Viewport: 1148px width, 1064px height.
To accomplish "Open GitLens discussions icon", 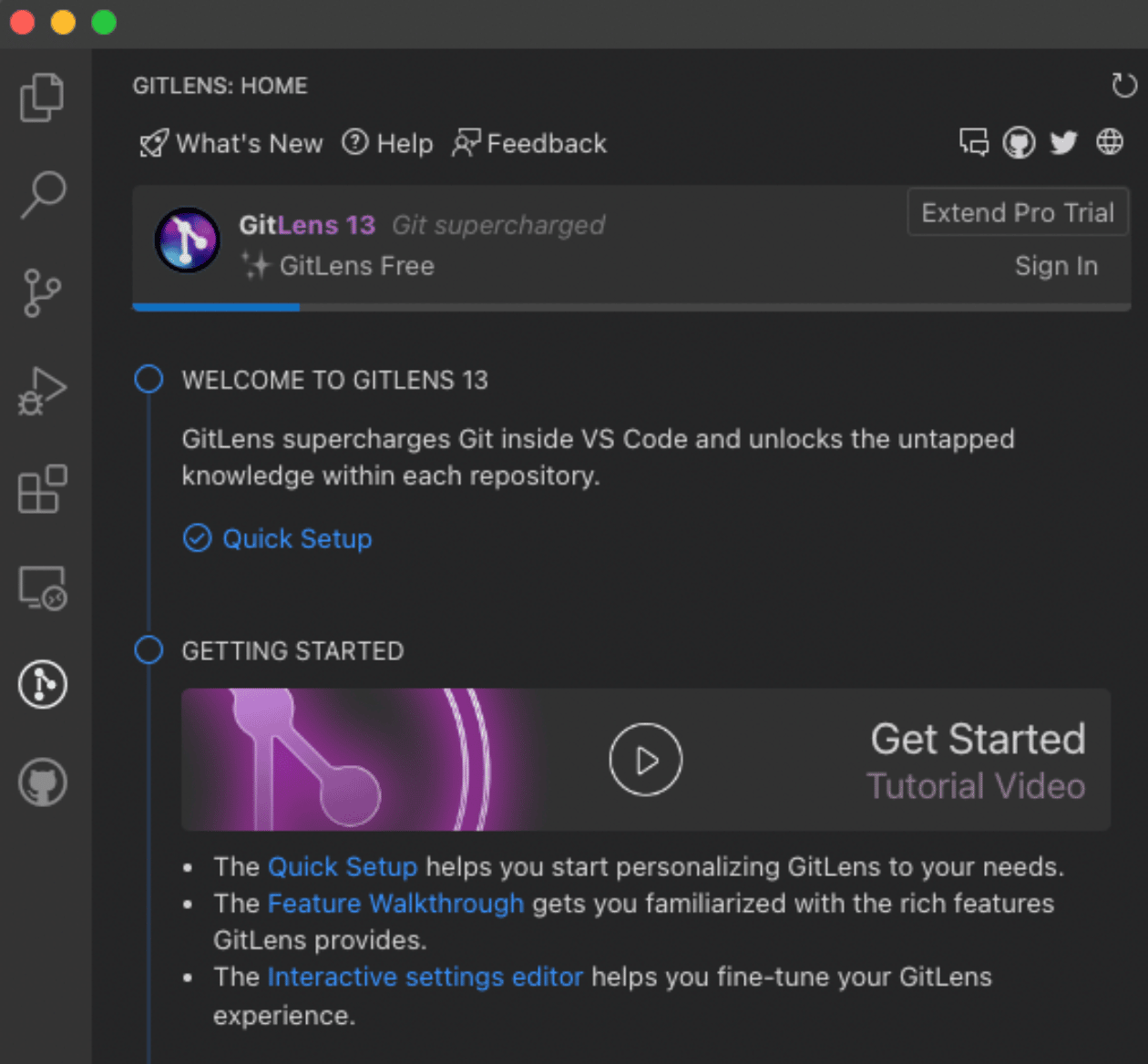I will 974,142.
